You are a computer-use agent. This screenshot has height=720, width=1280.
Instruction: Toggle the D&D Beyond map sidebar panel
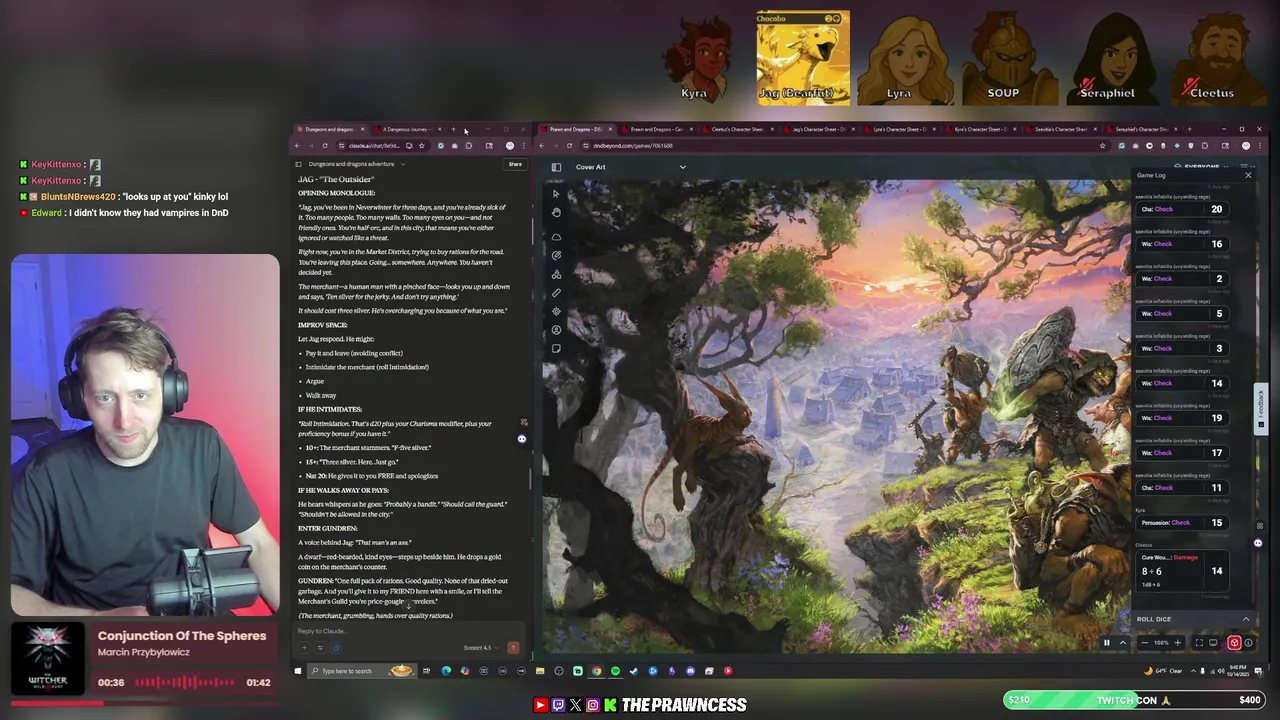556,167
